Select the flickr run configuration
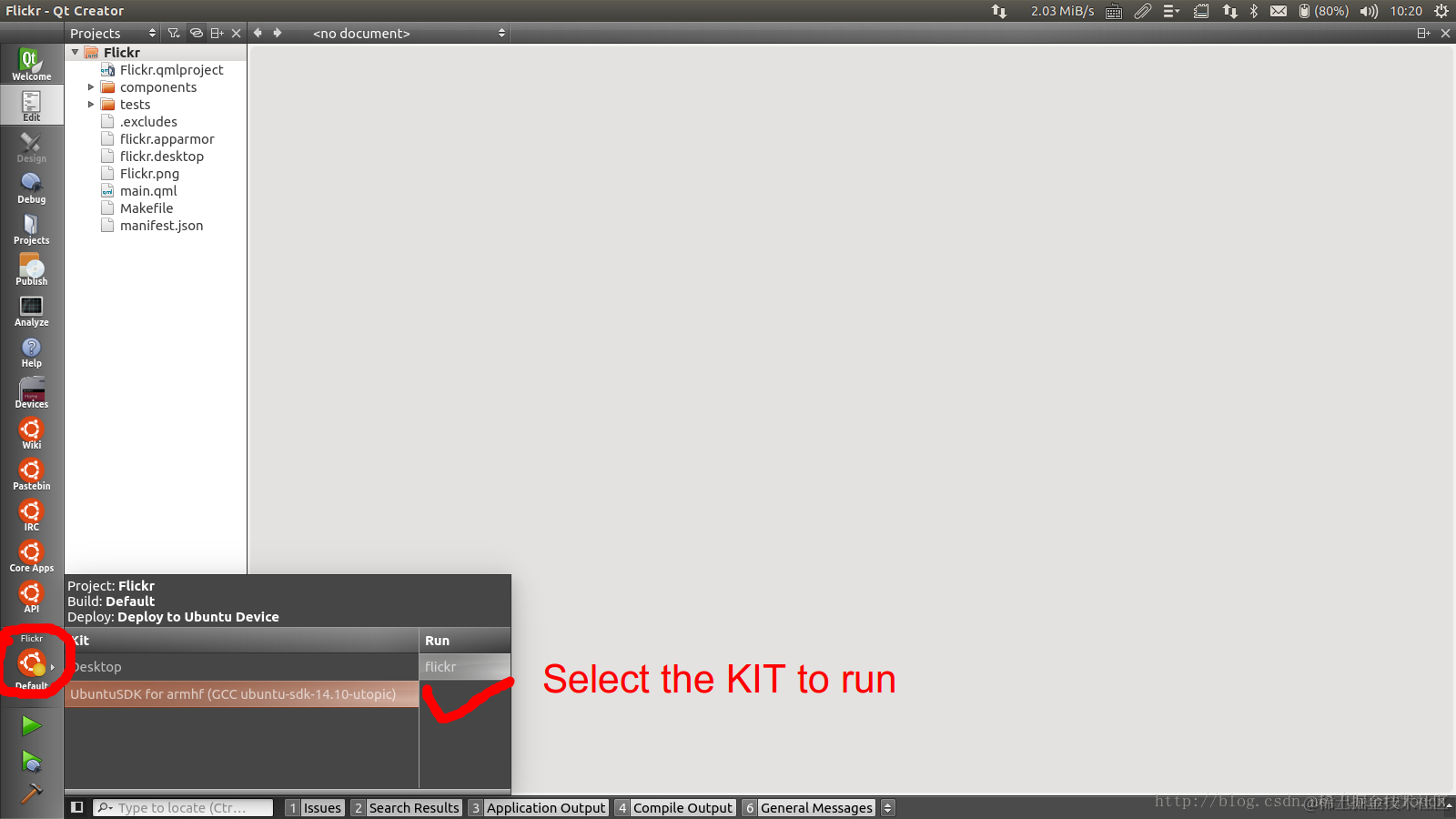 465,666
